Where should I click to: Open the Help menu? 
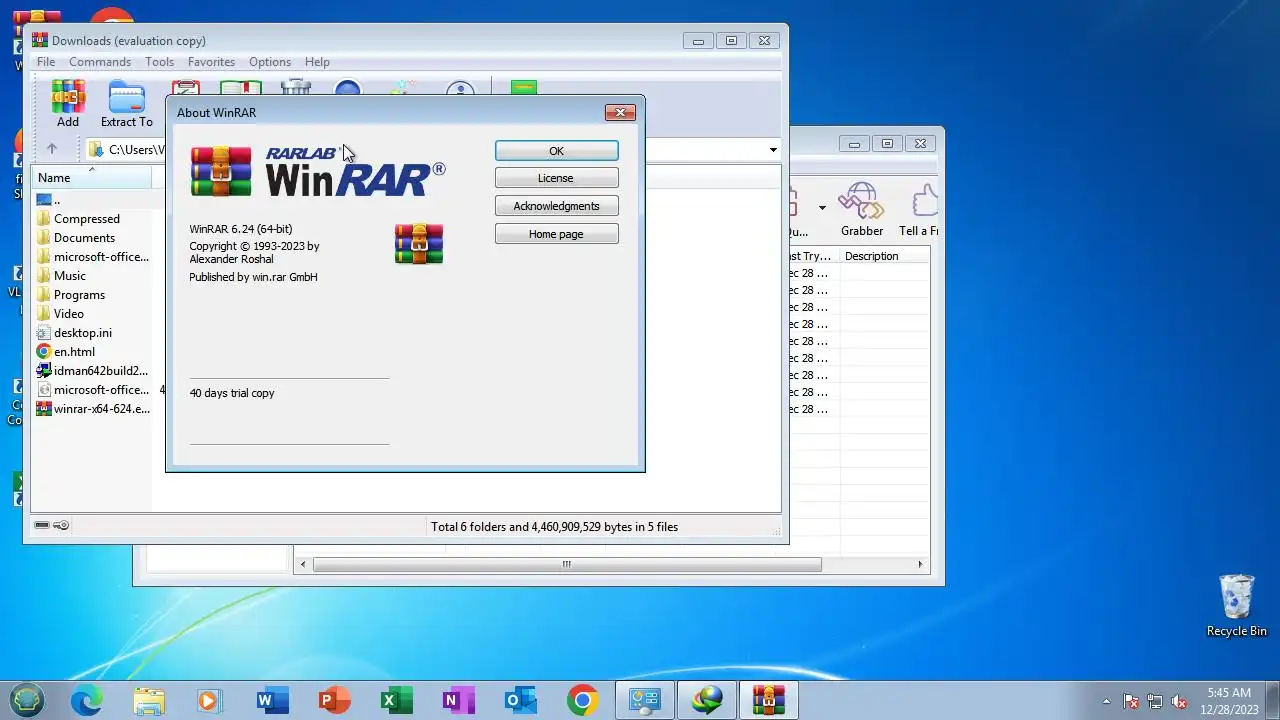pyautogui.click(x=317, y=62)
